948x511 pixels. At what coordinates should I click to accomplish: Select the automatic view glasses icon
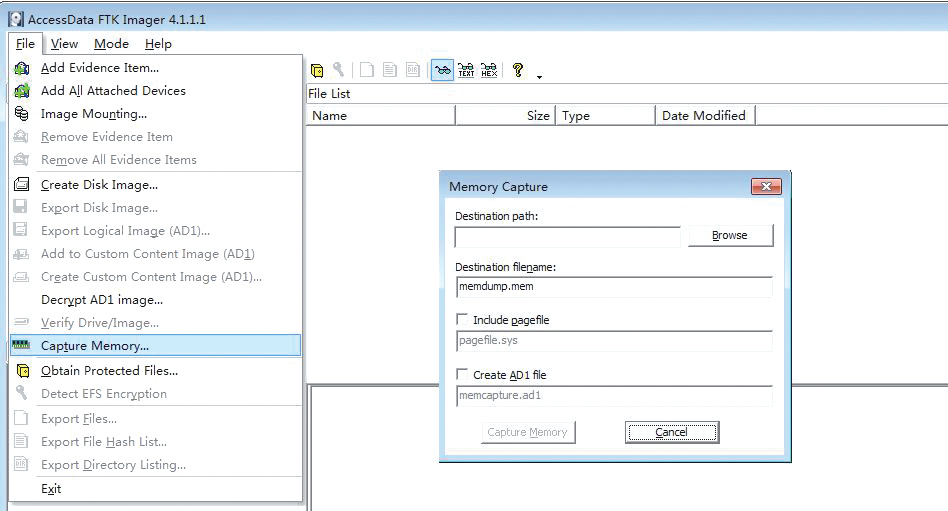click(x=443, y=70)
